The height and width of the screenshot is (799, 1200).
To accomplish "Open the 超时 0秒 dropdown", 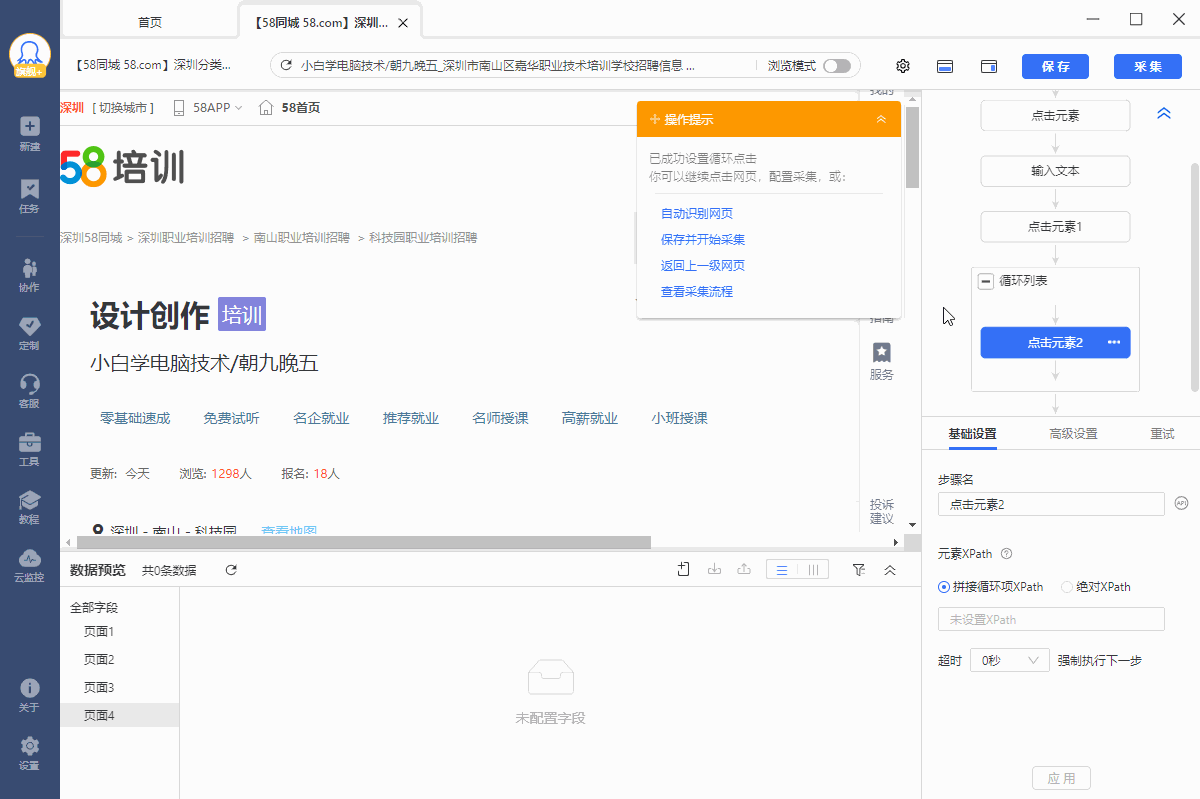I will [x=1009, y=660].
